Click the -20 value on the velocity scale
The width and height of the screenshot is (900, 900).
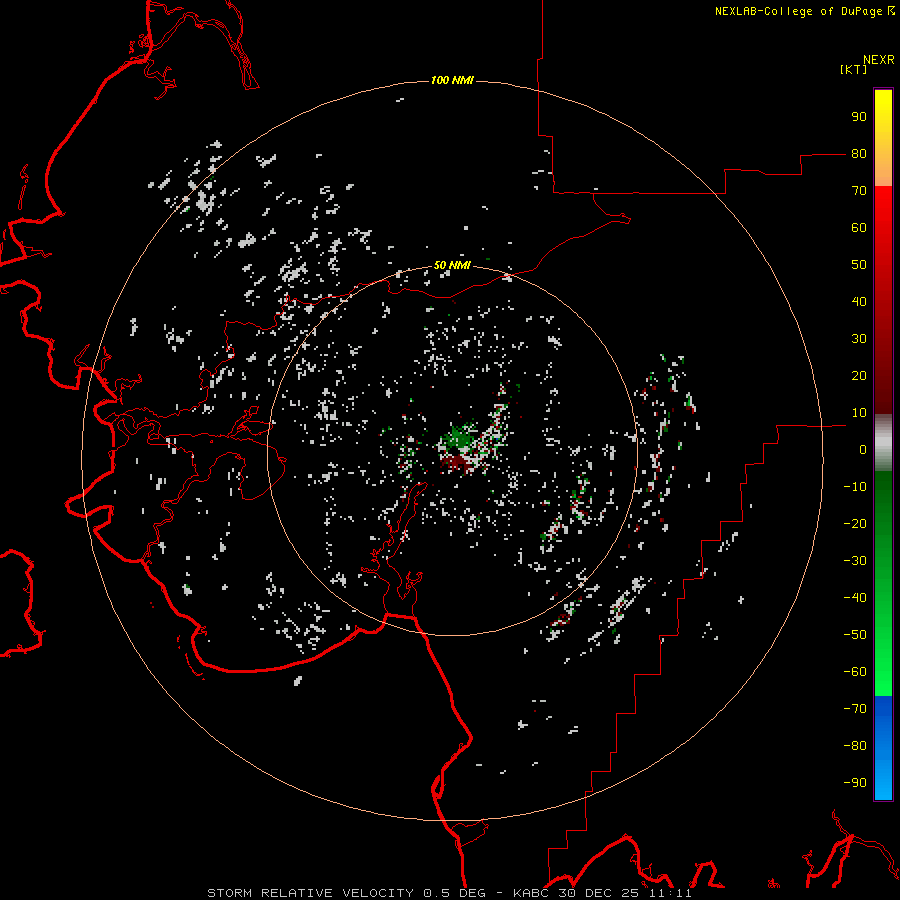click(x=855, y=523)
